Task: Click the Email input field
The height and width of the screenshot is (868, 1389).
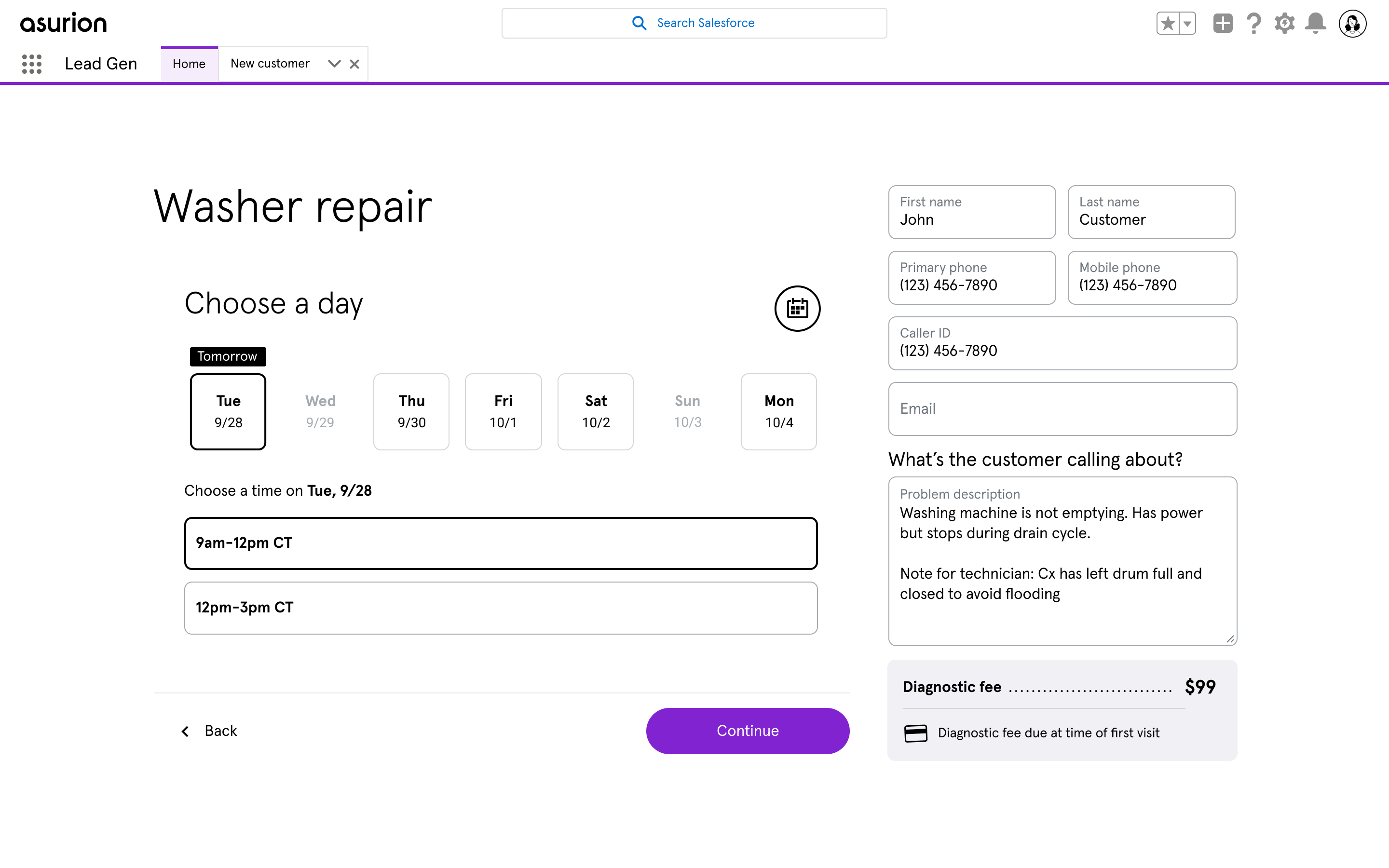Action: [x=1062, y=409]
